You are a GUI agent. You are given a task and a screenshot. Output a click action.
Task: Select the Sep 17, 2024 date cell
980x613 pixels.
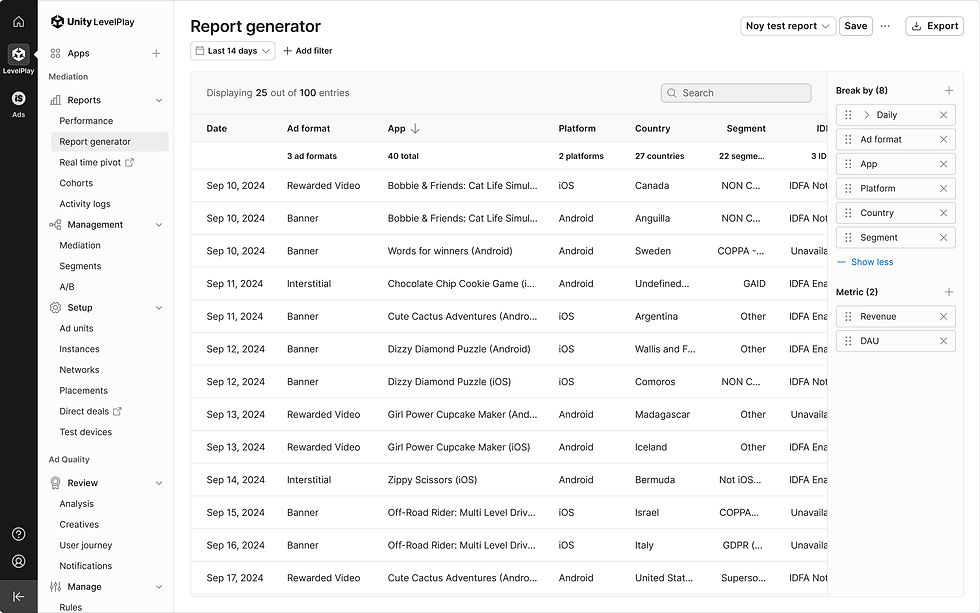pos(235,578)
